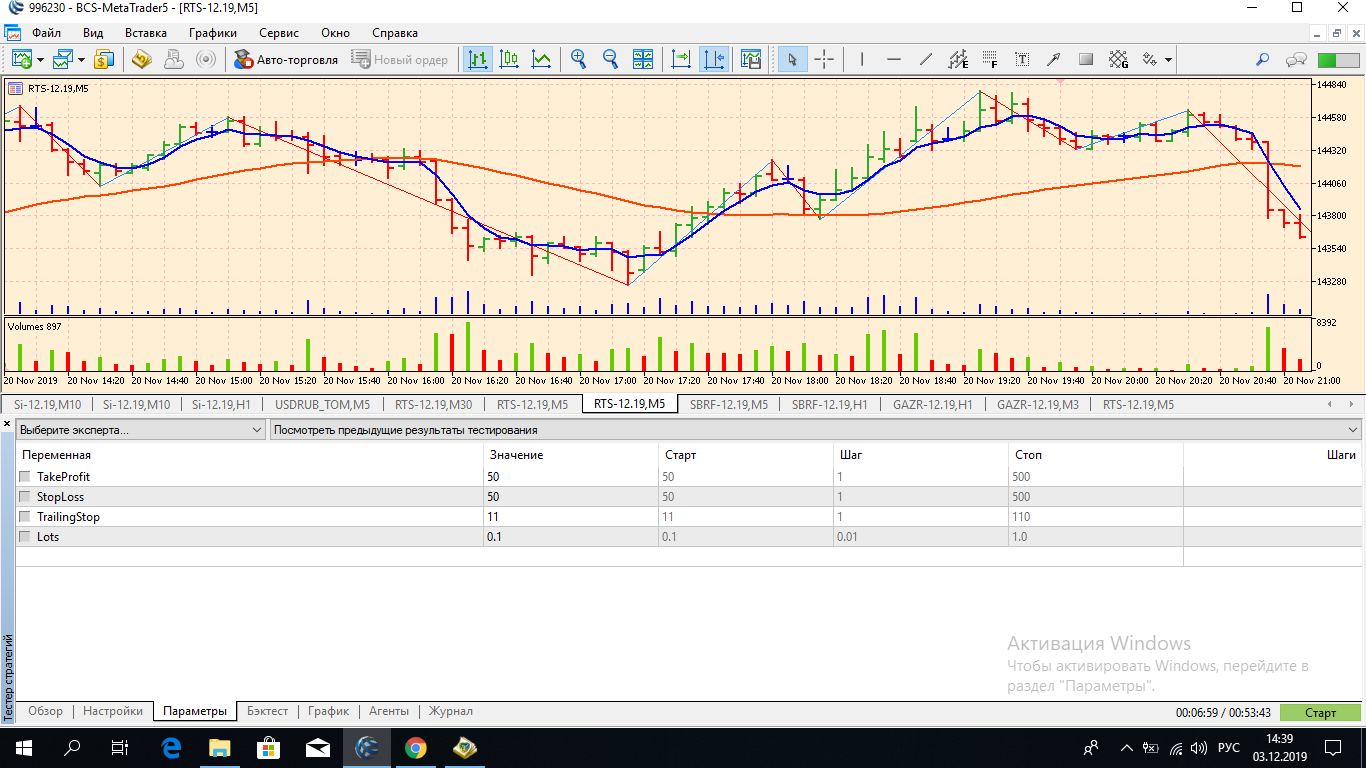The width and height of the screenshot is (1366, 768).
Task: Open the new chart toolbar icon
Action: coord(20,59)
